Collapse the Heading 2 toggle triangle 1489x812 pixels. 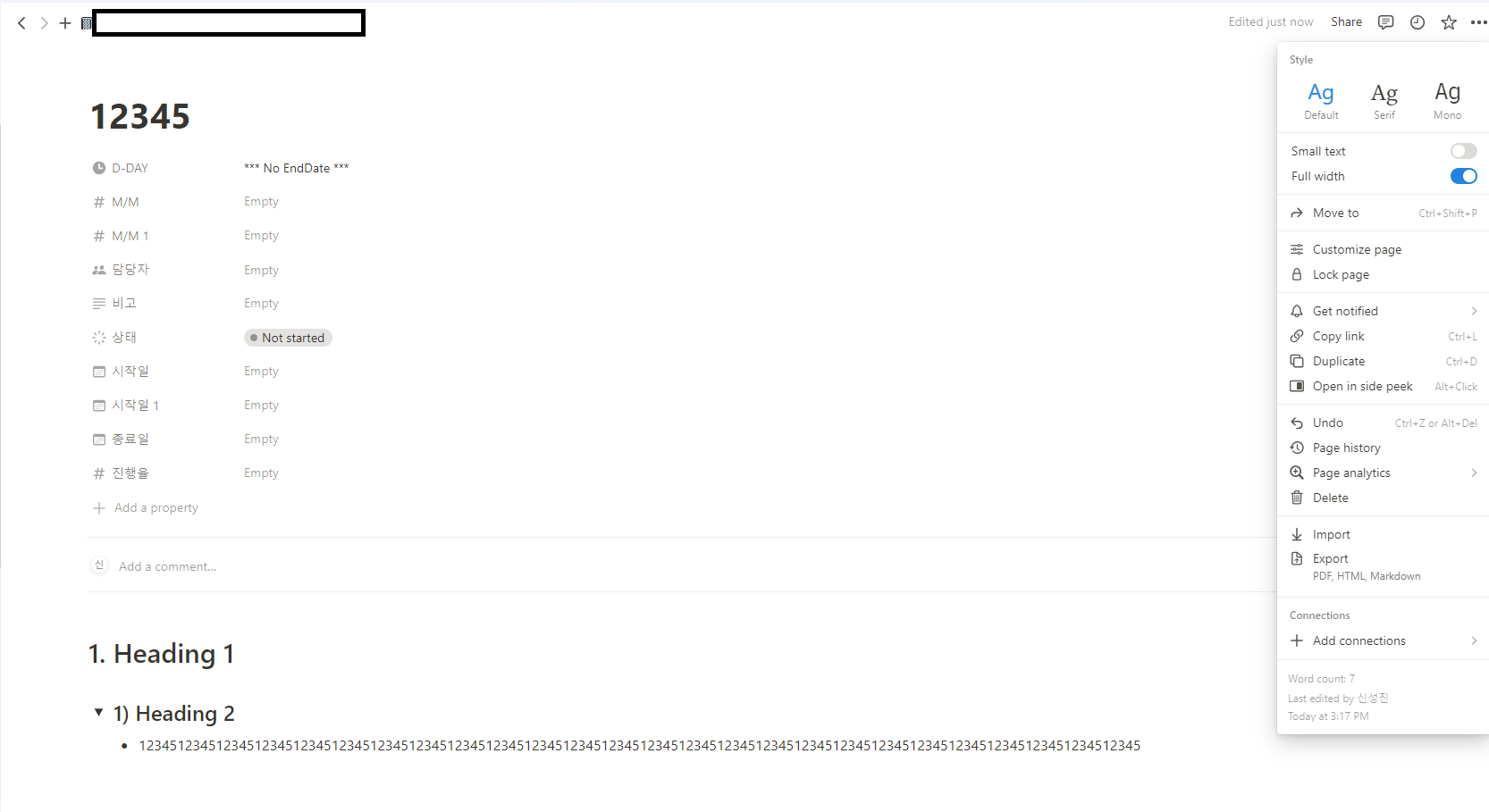click(98, 712)
